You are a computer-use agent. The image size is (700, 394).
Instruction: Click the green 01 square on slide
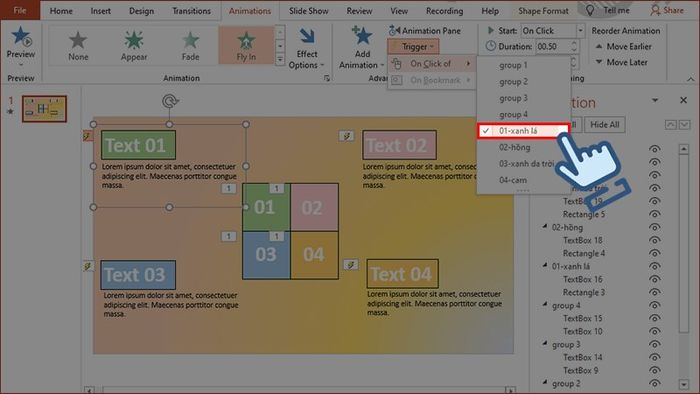click(x=267, y=207)
